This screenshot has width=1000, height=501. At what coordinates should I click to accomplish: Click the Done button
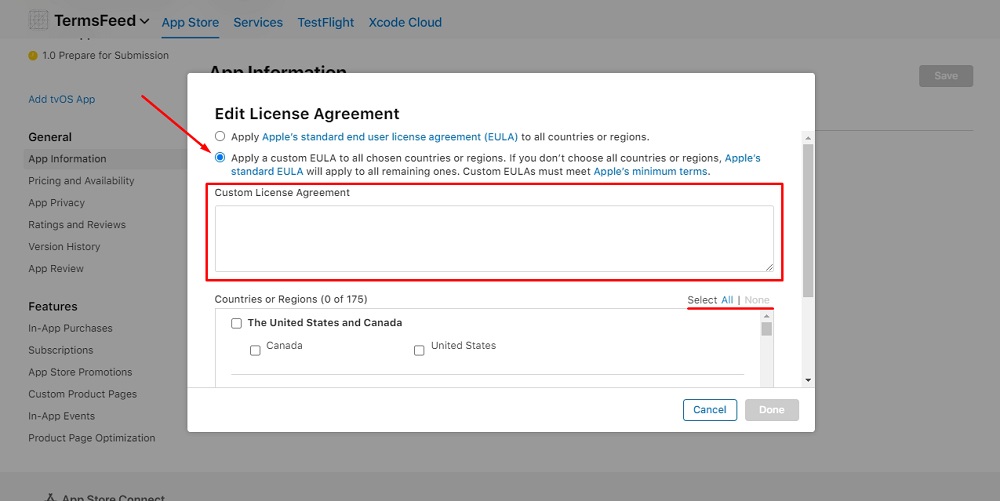tap(772, 410)
